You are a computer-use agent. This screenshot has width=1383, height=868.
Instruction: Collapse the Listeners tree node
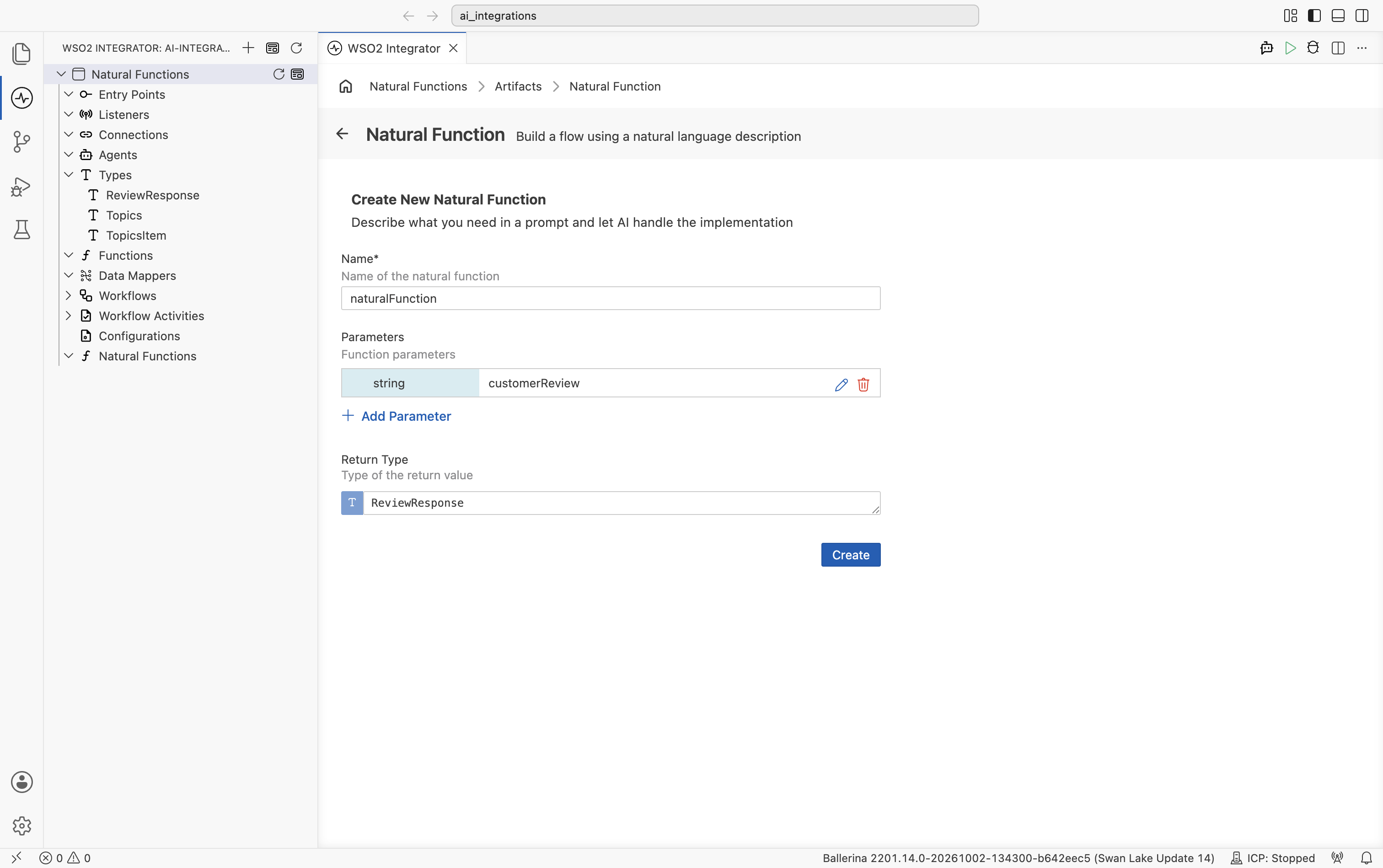68,114
